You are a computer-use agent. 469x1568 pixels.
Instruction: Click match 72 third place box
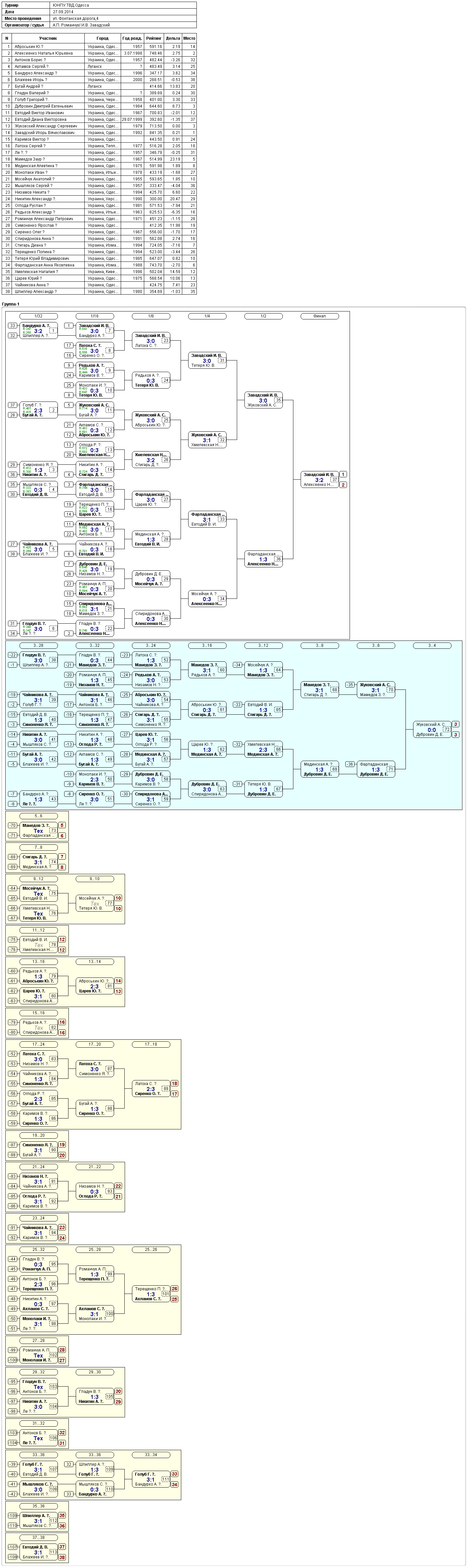pyautogui.click(x=433, y=729)
